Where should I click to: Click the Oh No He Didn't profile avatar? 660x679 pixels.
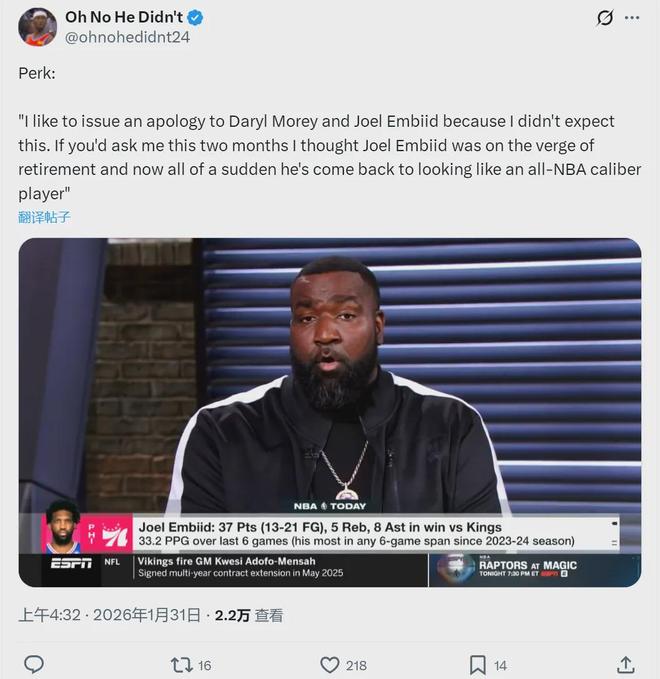point(37,27)
